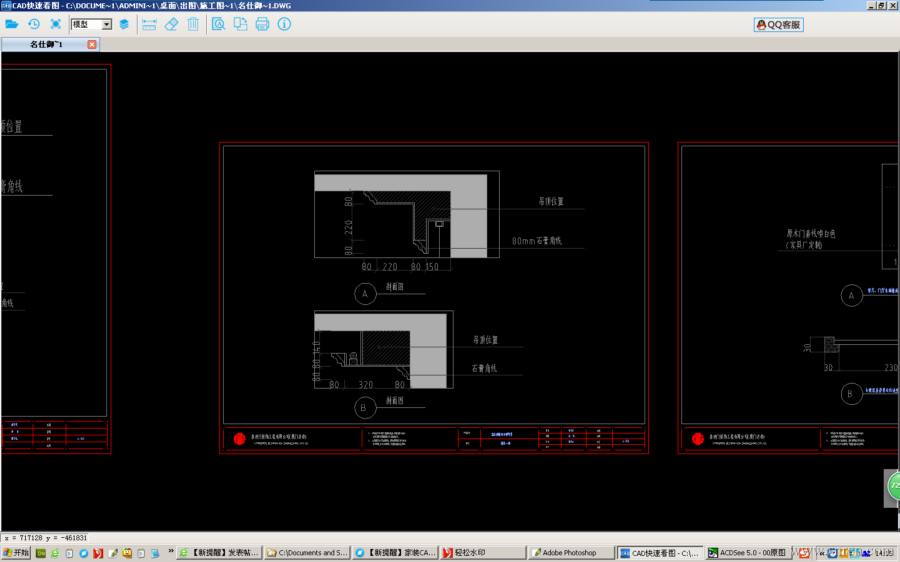Select the eraser tool

171,24
